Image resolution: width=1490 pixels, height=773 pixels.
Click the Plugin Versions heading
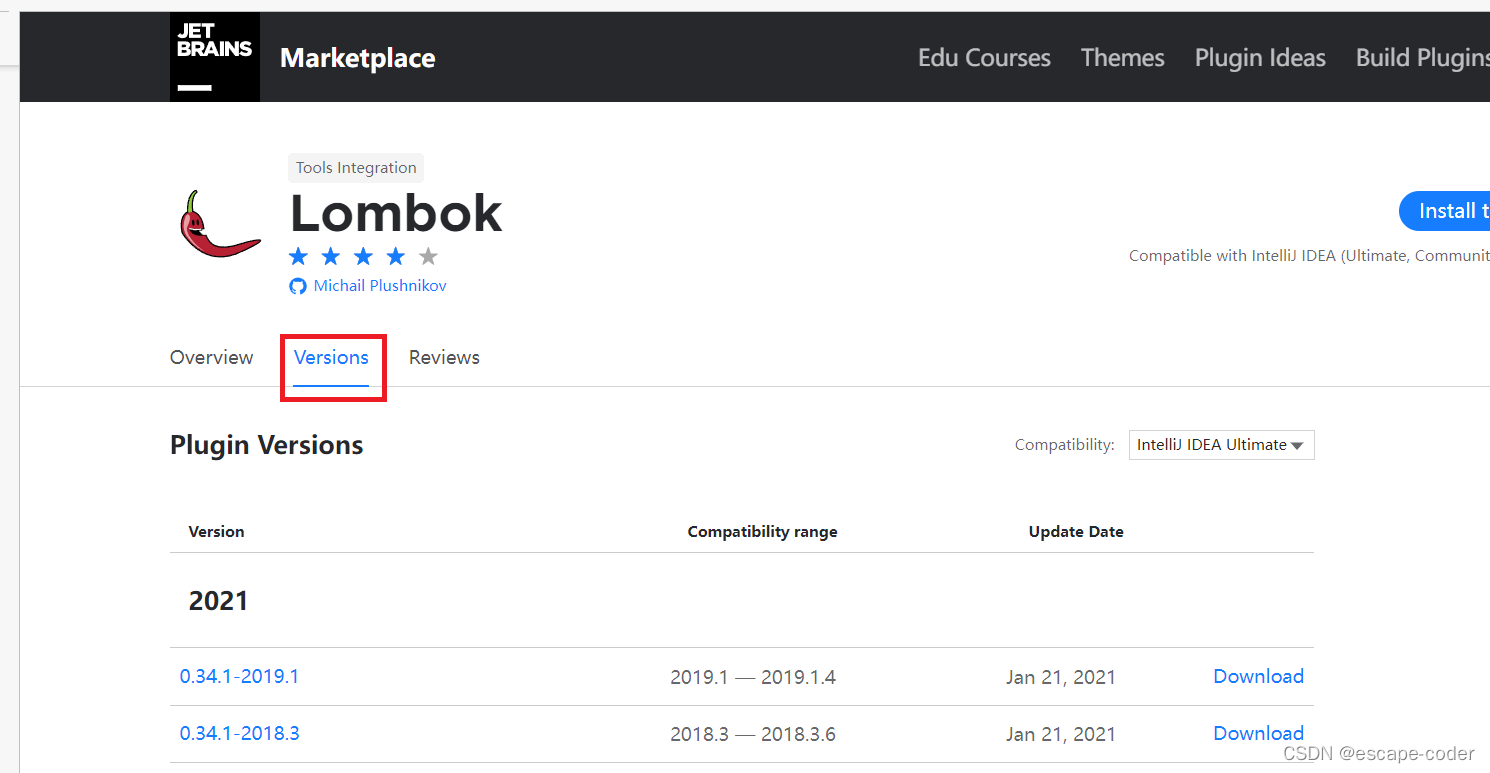click(267, 445)
